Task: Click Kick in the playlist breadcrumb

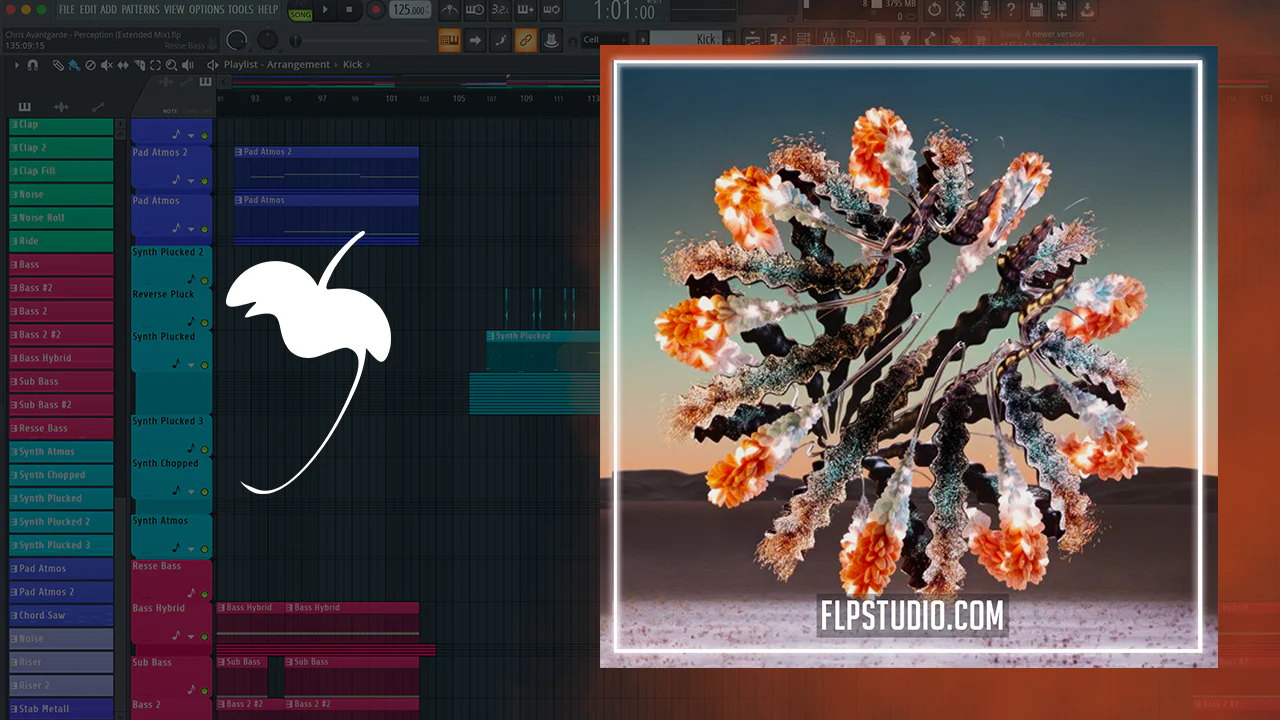Action: [352, 65]
